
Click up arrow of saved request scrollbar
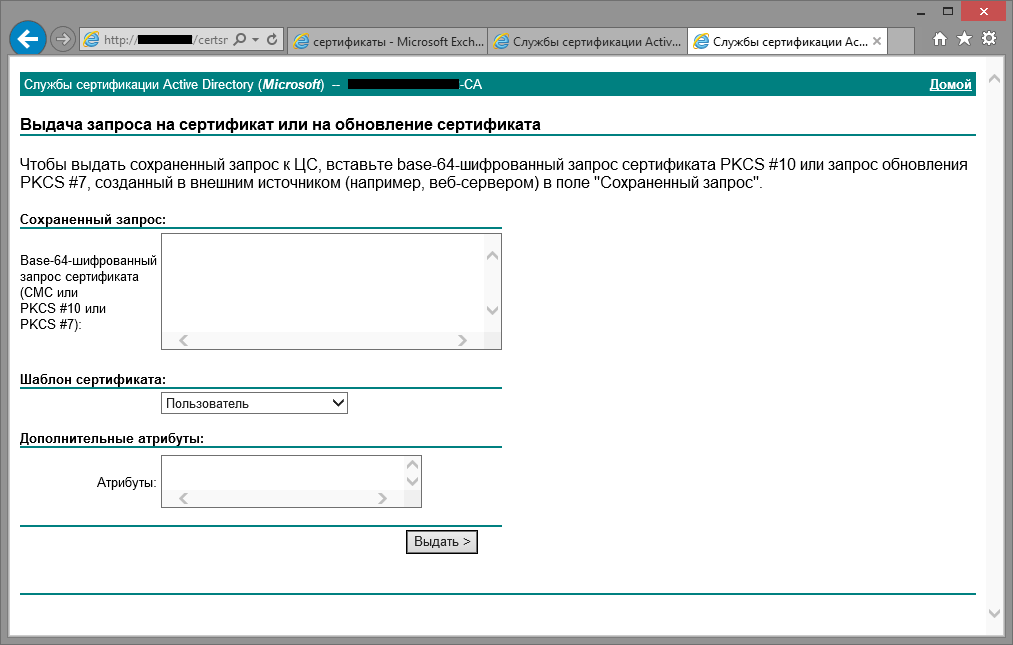click(x=492, y=255)
